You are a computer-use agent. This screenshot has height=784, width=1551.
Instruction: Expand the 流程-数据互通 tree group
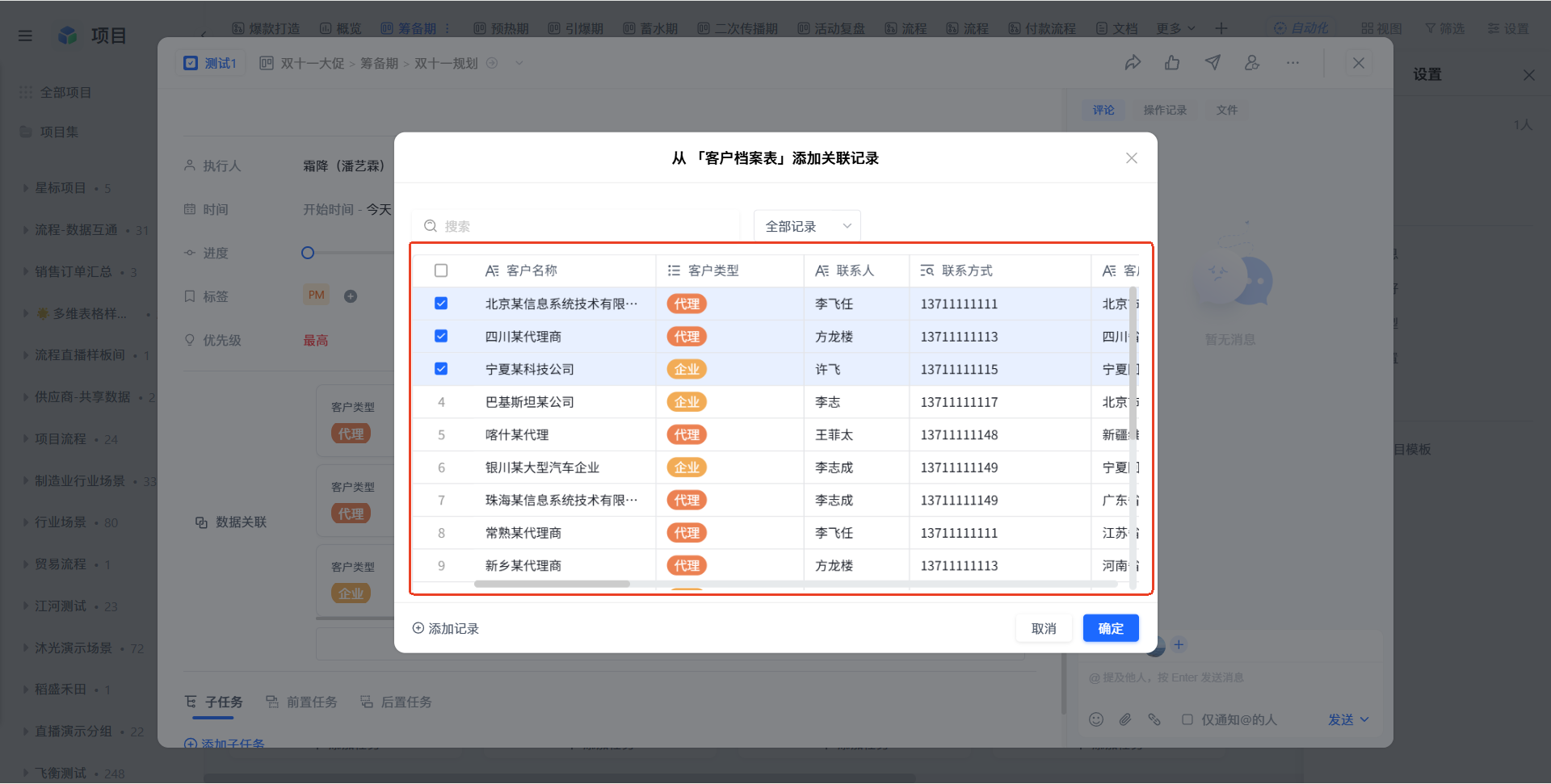[26, 229]
